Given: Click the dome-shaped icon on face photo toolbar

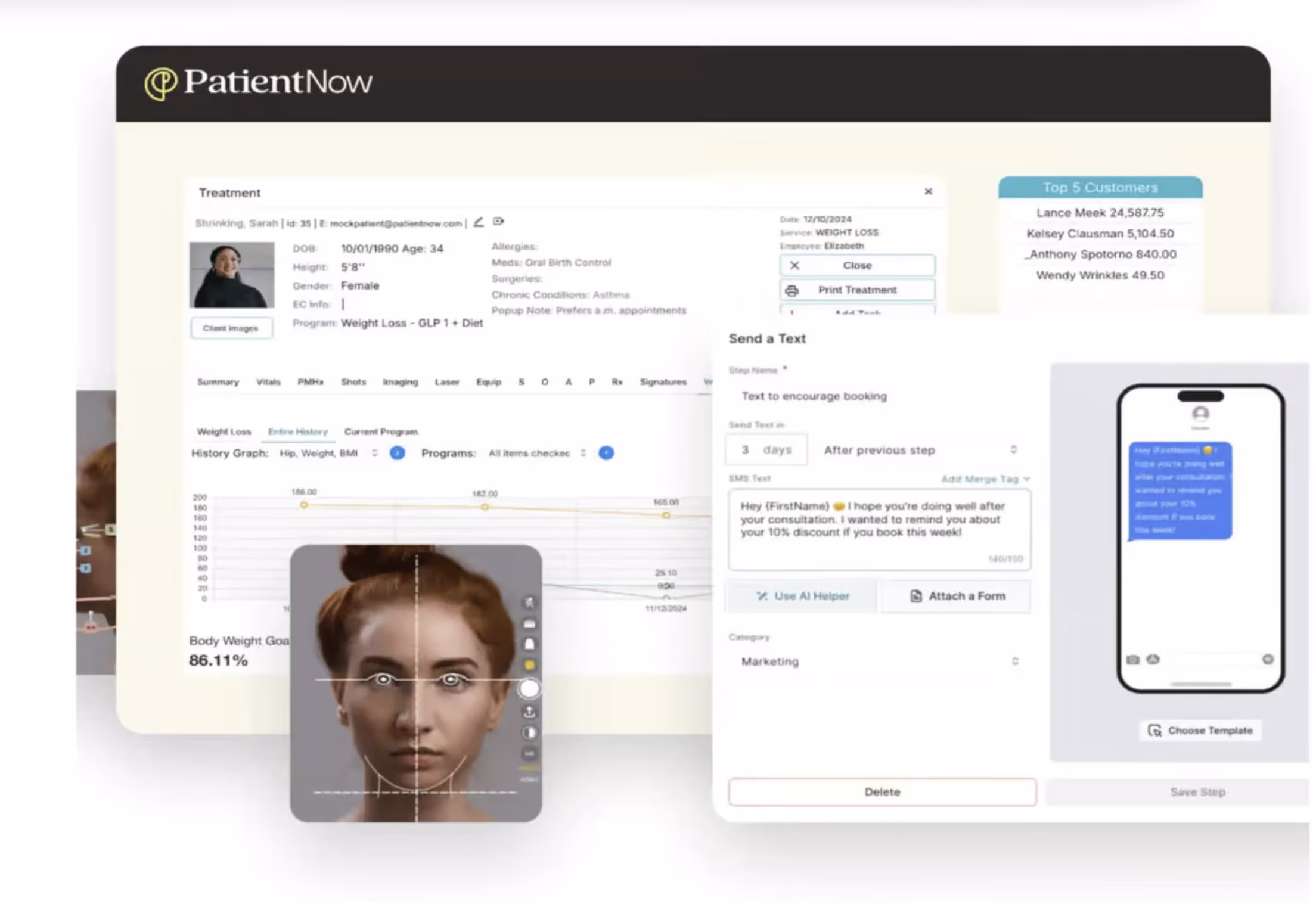Looking at the screenshot, I should point(529,644).
